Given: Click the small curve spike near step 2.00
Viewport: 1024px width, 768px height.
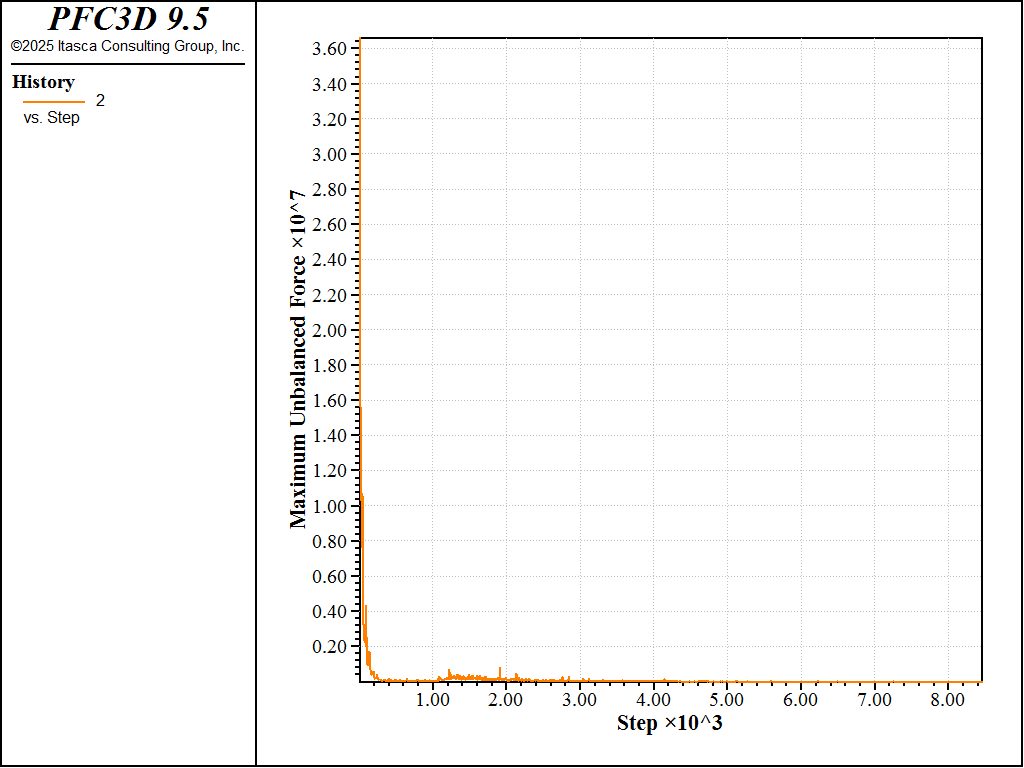Looking at the screenshot, I should (500, 673).
